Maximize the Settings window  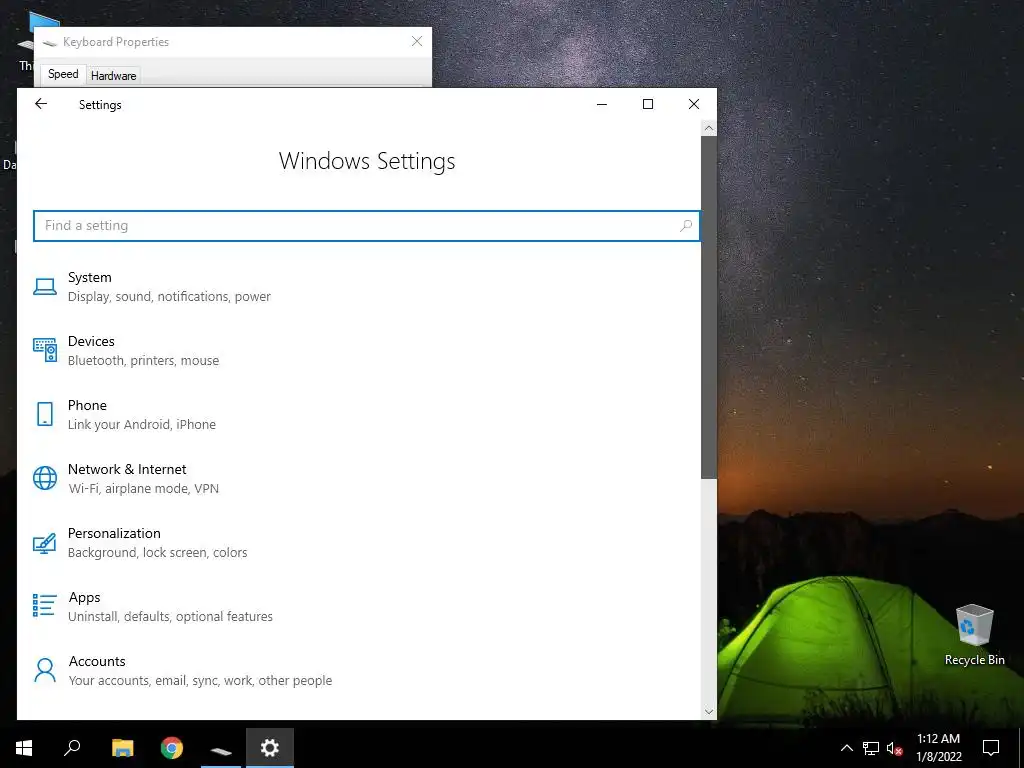[648, 104]
